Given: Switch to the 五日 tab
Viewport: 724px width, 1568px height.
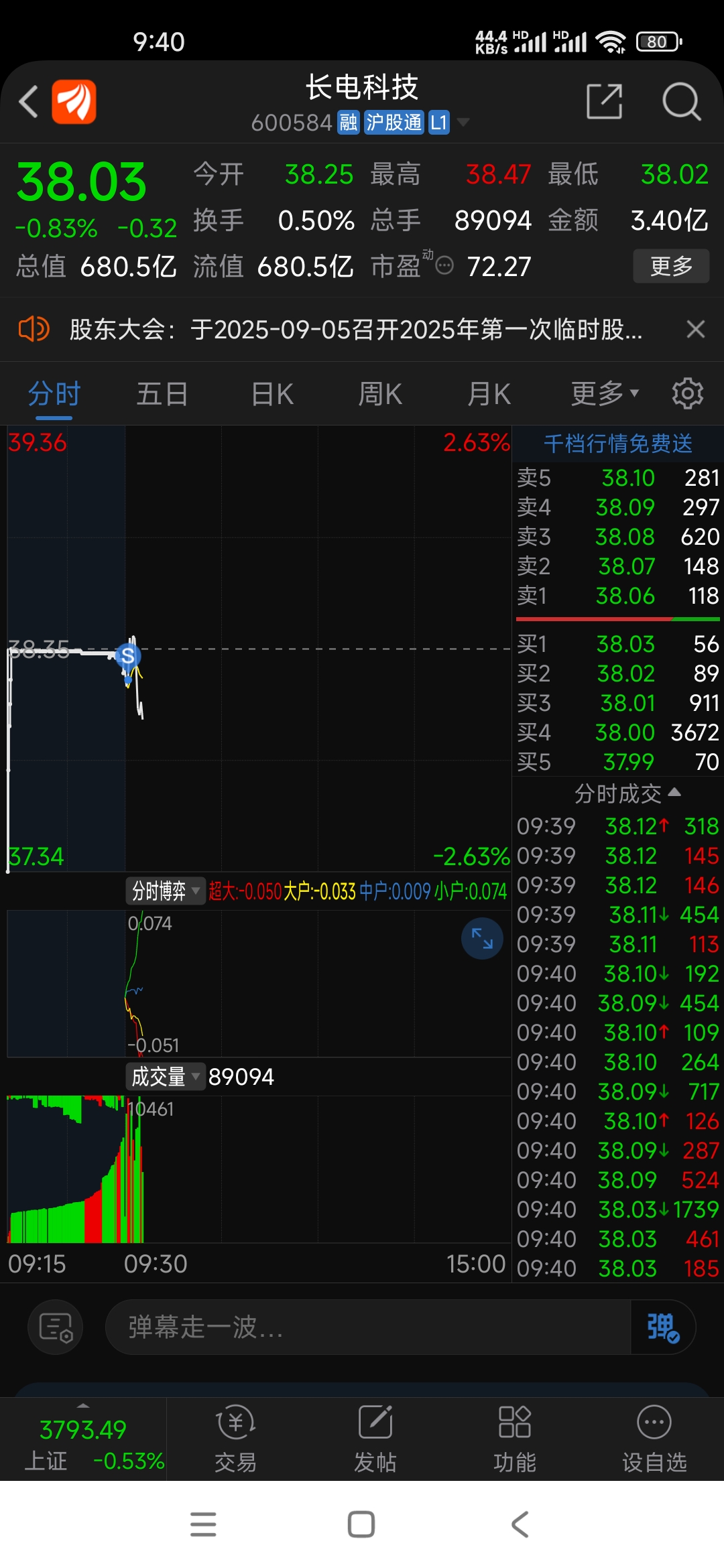Looking at the screenshot, I should pyautogui.click(x=162, y=393).
